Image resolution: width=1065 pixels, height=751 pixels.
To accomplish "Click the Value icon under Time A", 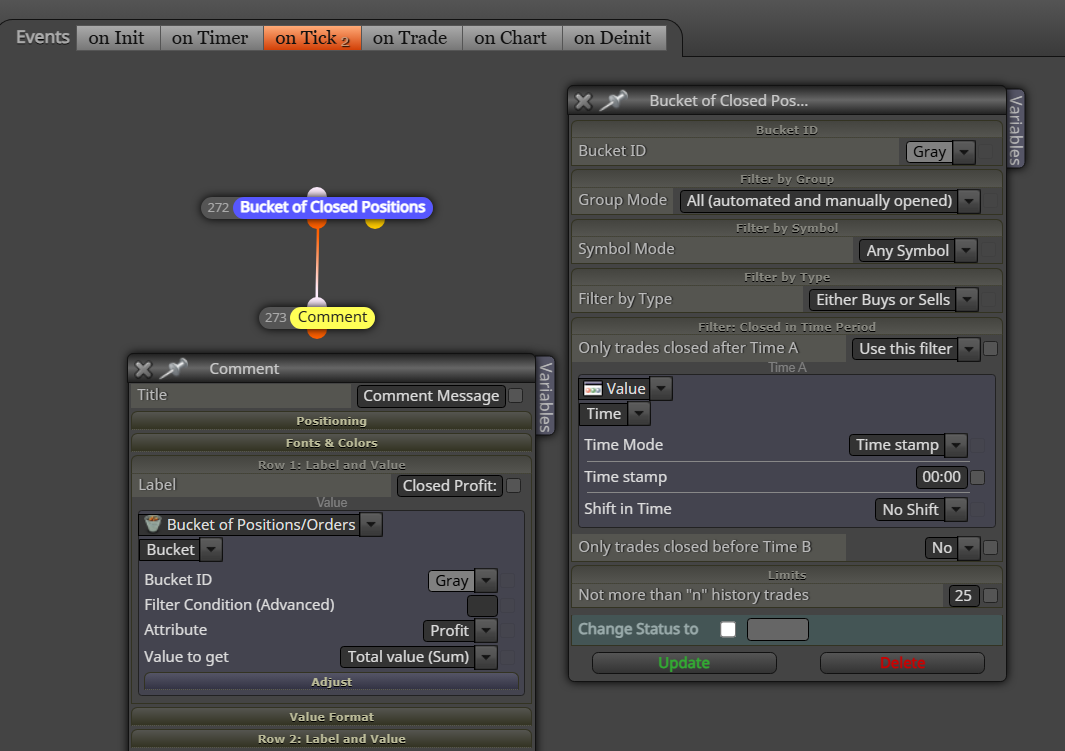I will pyautogui.click(x=593, y=388).
